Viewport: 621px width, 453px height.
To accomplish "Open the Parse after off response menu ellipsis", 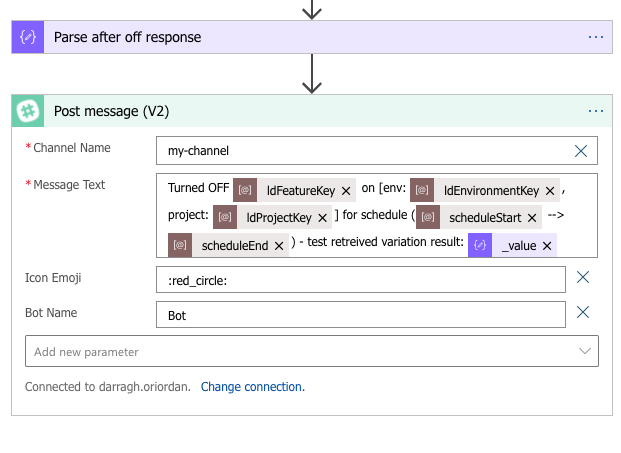I will tap(596, 37).
